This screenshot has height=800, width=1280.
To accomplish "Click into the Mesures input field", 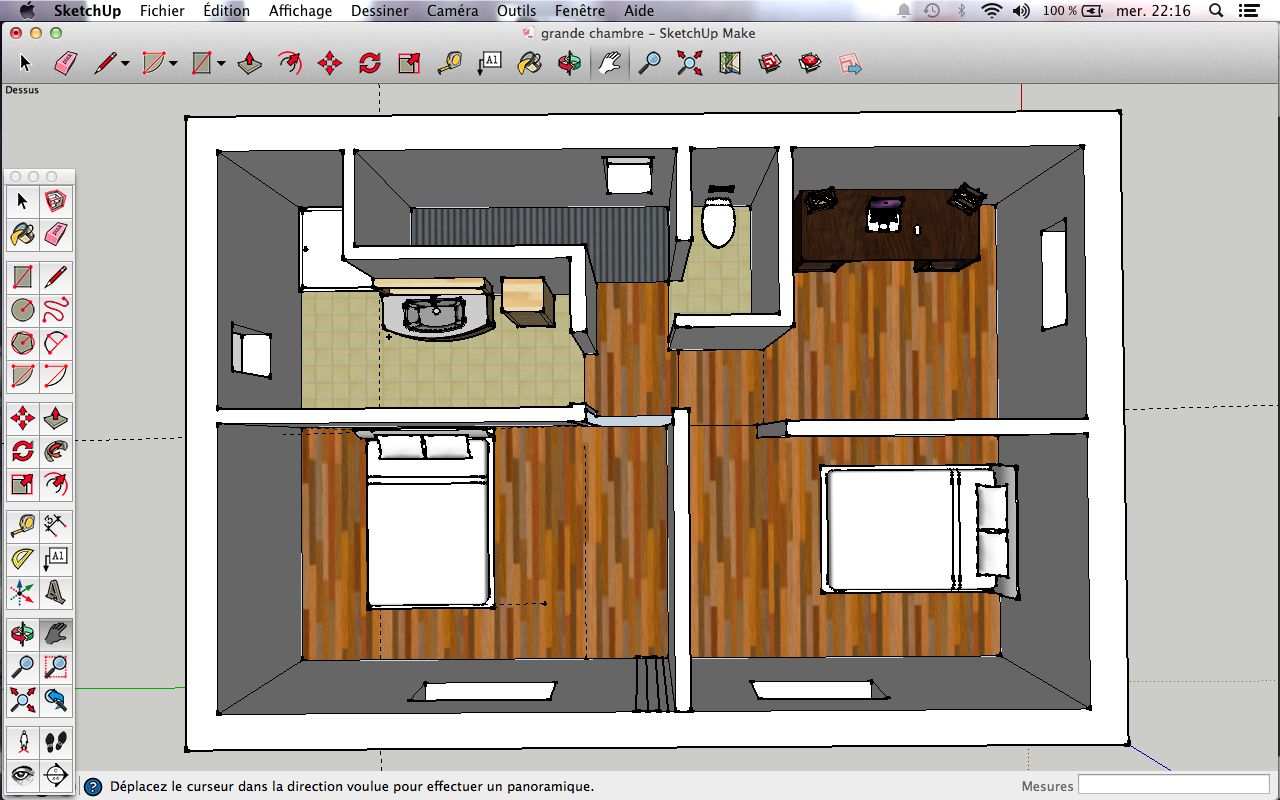I will 1173,785.
